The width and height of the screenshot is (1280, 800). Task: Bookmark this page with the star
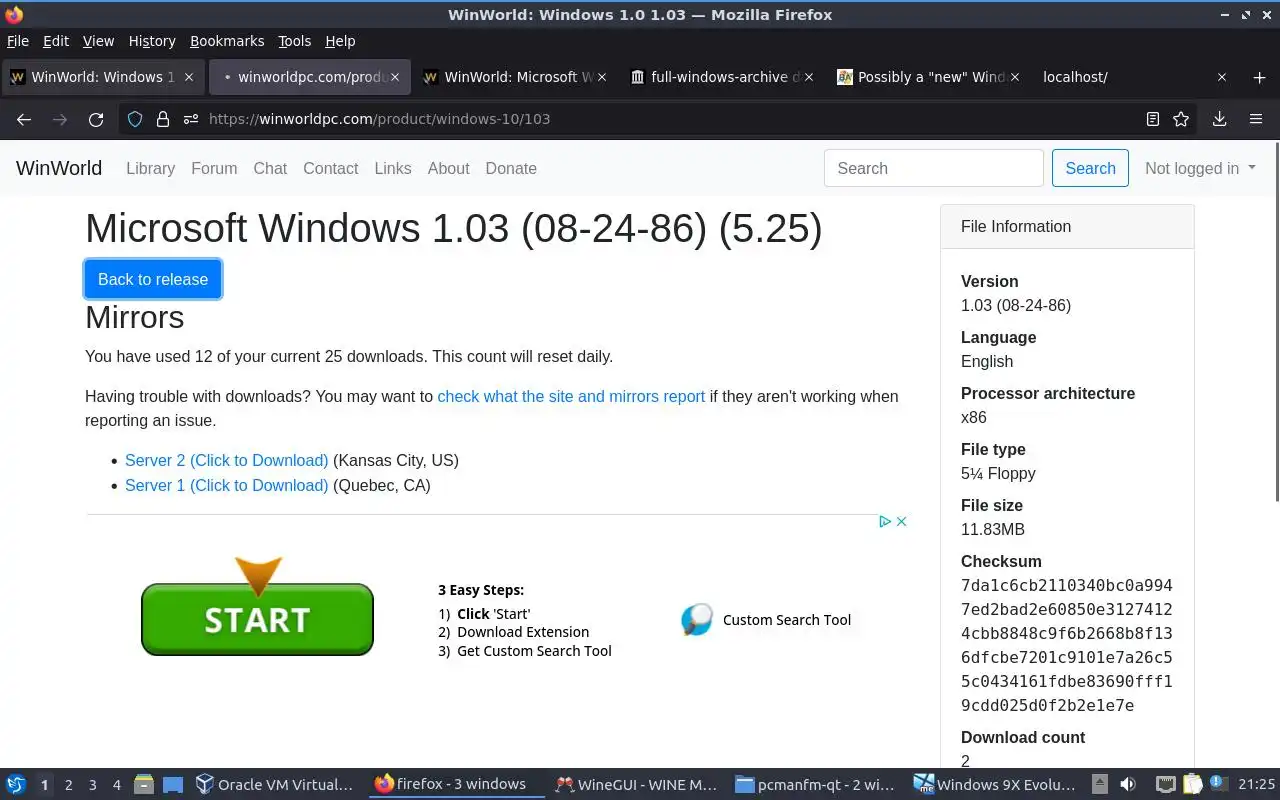(1181, 119)
